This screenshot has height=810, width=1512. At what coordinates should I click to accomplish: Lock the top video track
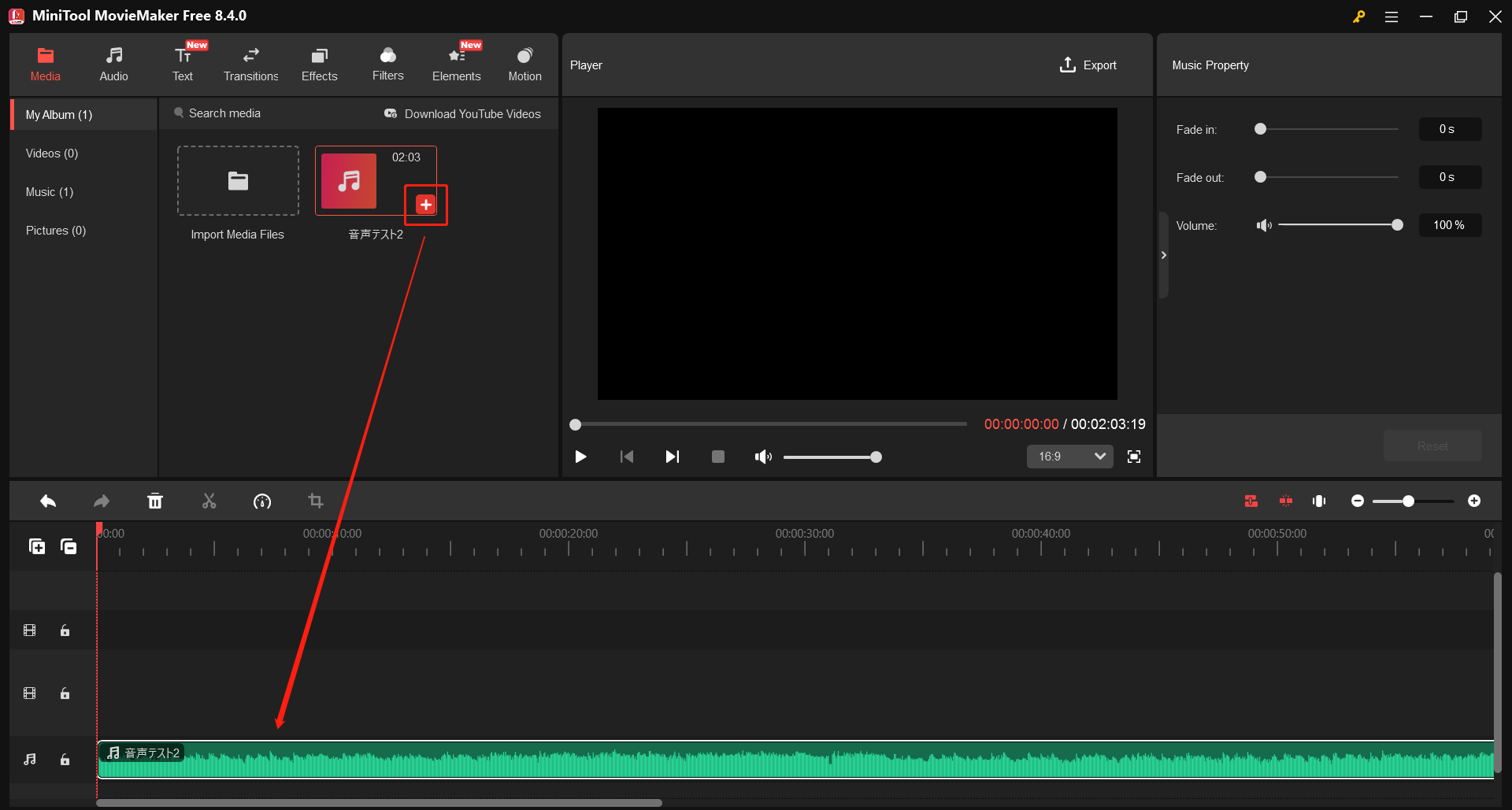tap(65, 630)
